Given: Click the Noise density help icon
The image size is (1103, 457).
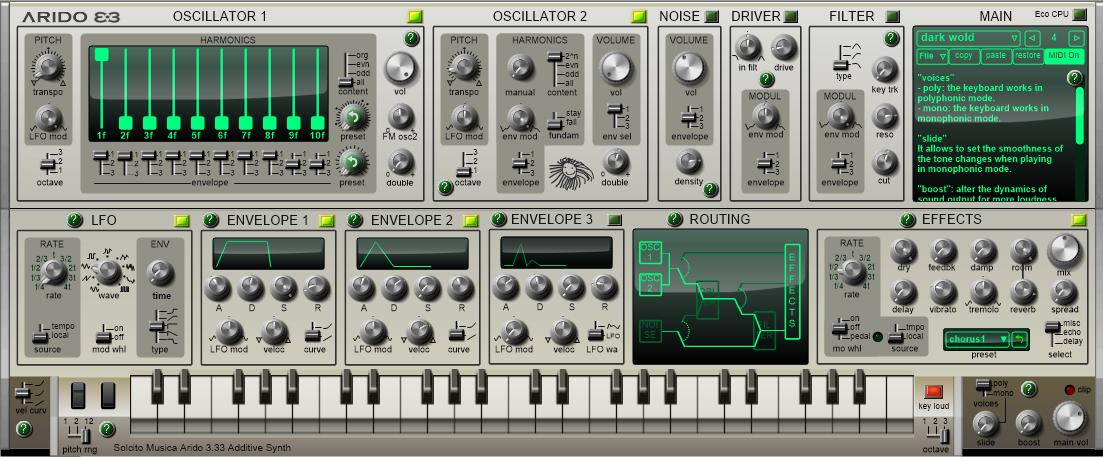Looking at the screenshot, I should click(x=710, y=188).
